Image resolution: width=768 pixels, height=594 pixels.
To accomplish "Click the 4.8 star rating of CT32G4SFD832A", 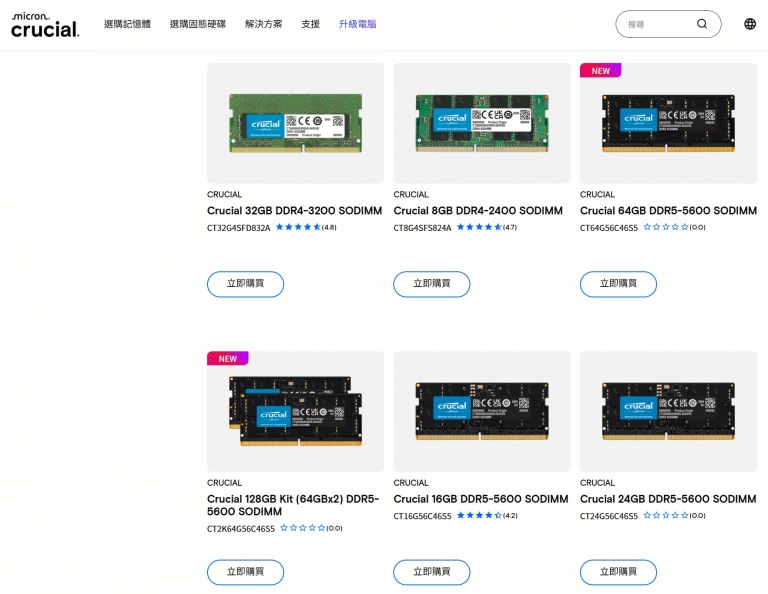I will [x=306, y=227].
